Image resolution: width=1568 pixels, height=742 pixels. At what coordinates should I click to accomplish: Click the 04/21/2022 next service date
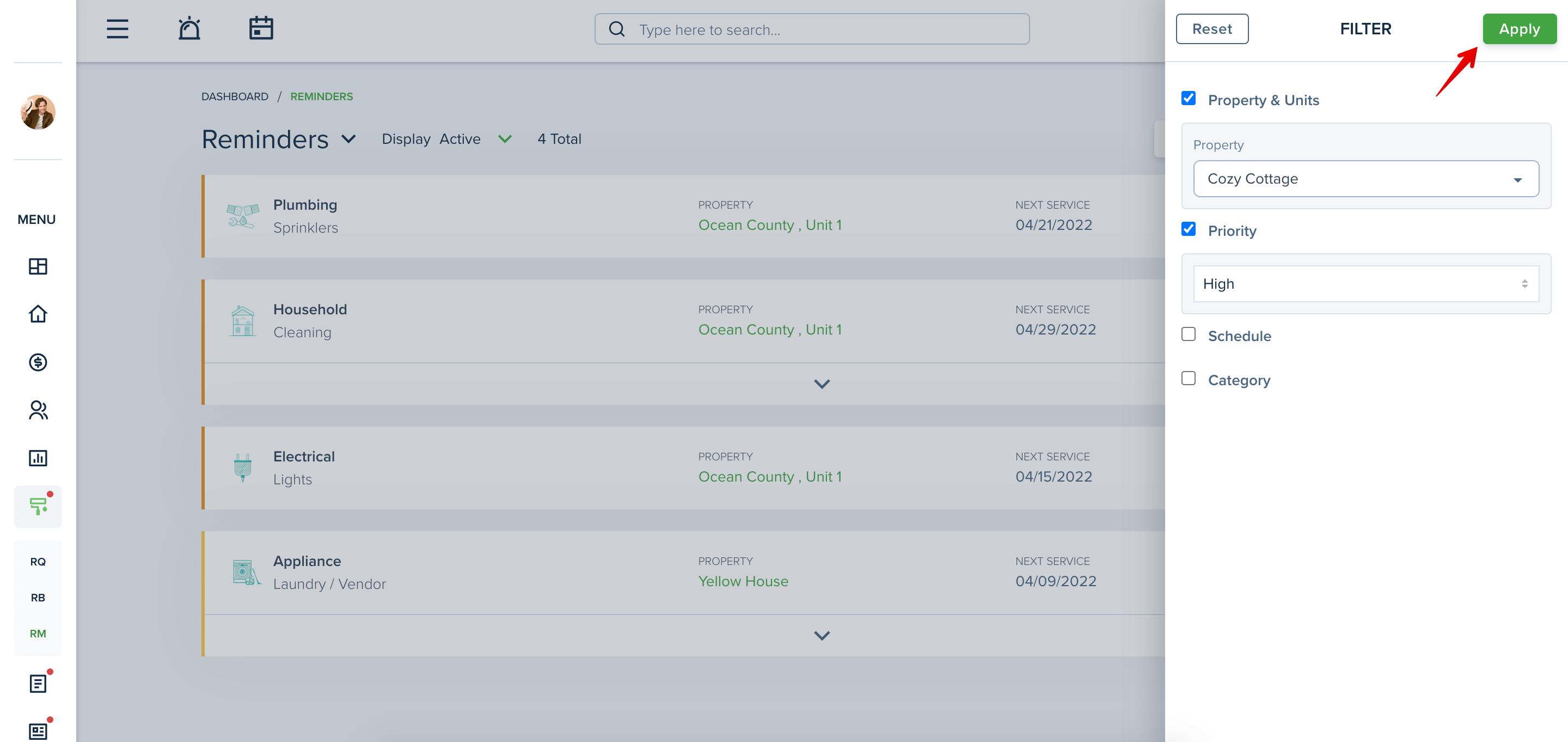[1053, 226]
